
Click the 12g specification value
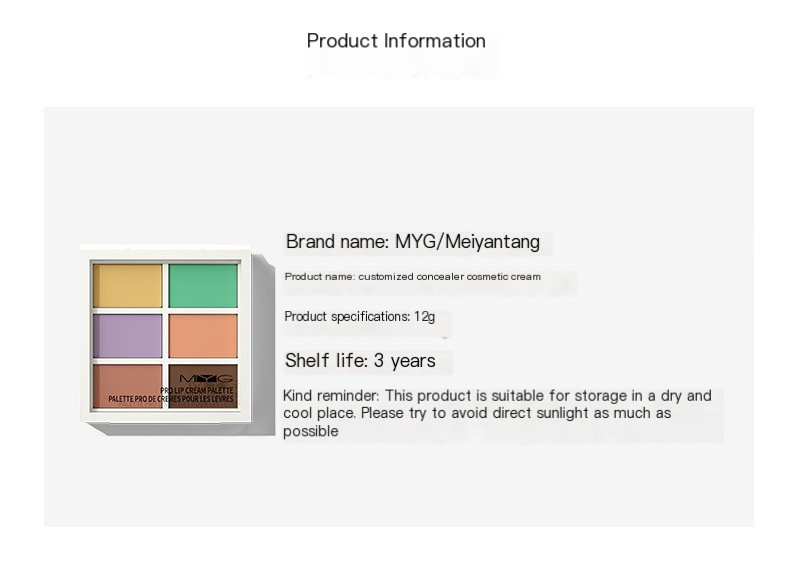point(425,317)
